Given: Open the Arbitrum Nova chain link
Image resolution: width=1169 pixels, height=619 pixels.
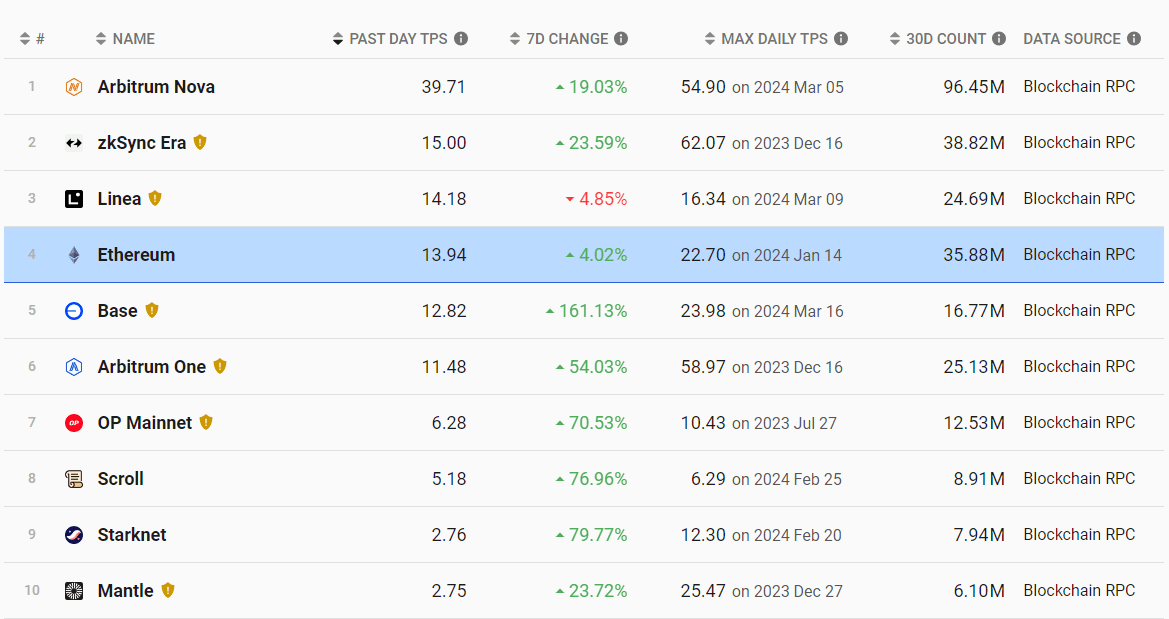Looking at the screenshot, I should [x=156, y=87].
